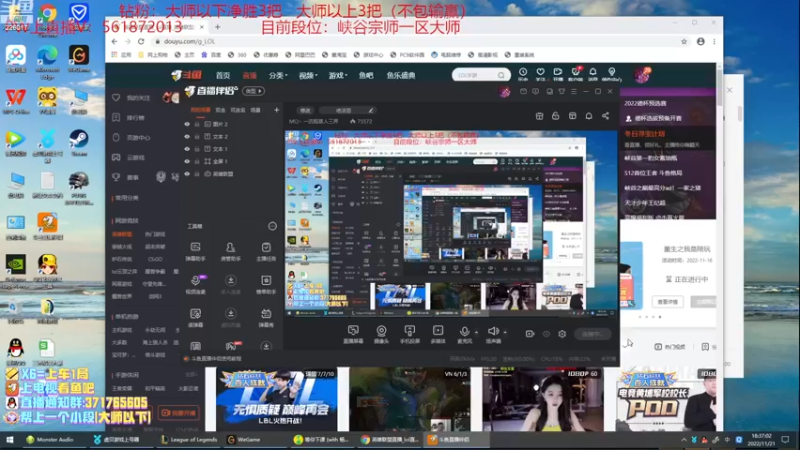Click the record video camera icon
This screenshot has height=450, width=800.
pyautogui.click(x=530, y=334)
